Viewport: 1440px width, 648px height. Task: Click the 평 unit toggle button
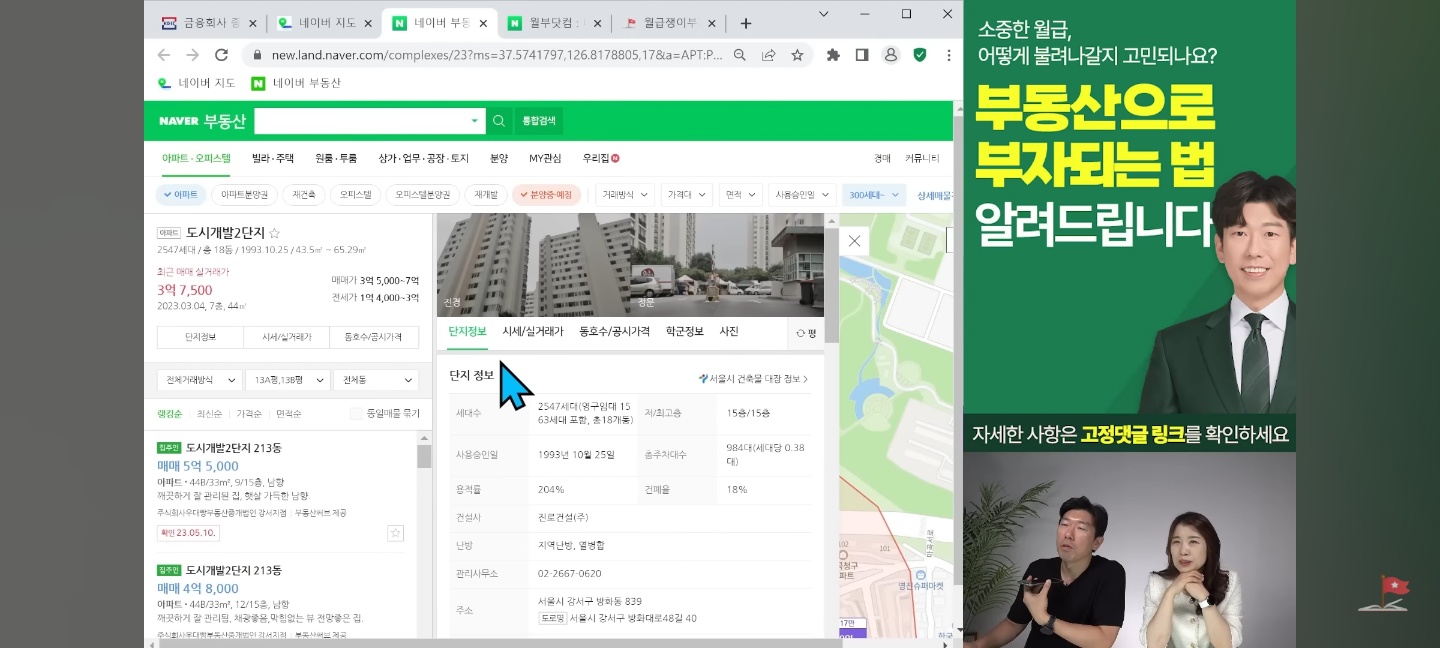(x=806, y=333)
